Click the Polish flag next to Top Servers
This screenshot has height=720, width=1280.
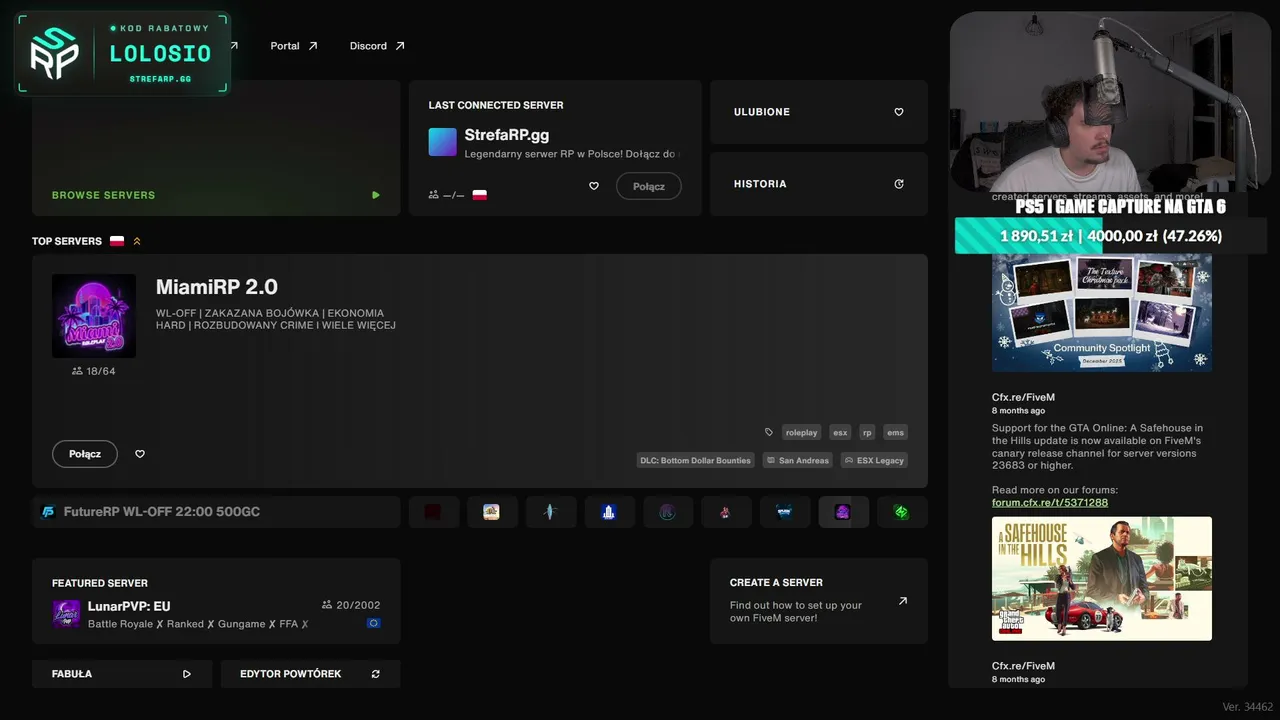coord(117,241)
